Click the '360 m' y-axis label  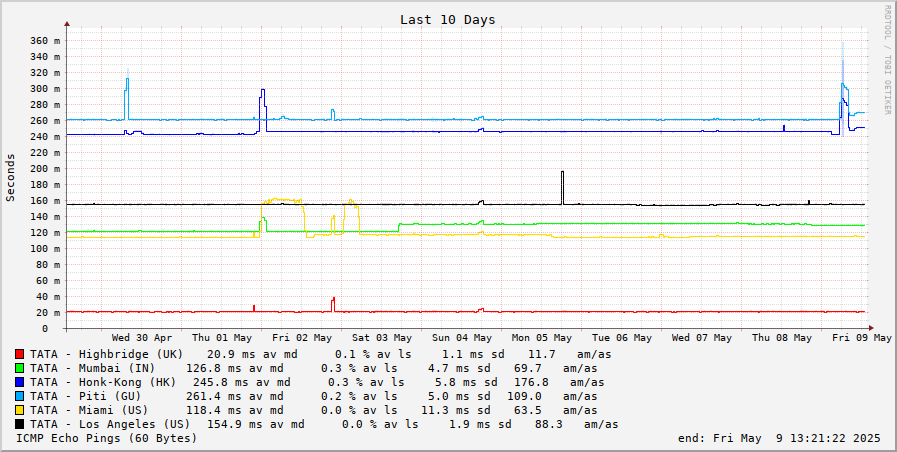[45, 41]
